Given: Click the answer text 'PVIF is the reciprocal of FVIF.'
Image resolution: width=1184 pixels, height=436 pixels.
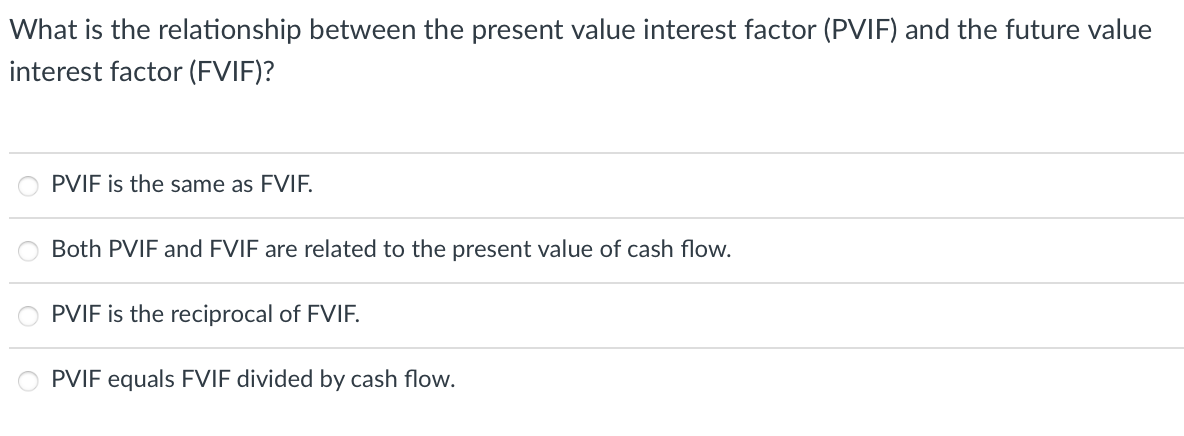Looking at the screenshot, I should coord(205,314).
